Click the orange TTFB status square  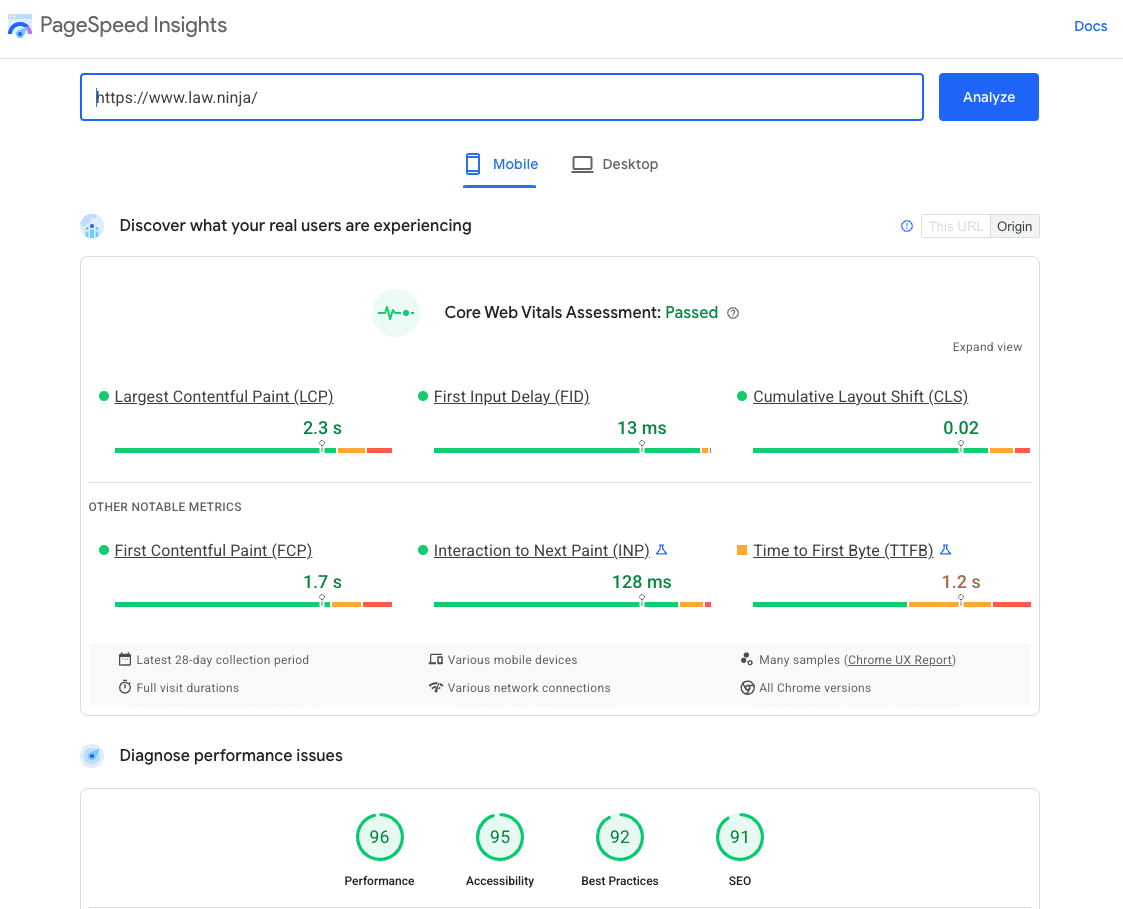coord(742,550)
